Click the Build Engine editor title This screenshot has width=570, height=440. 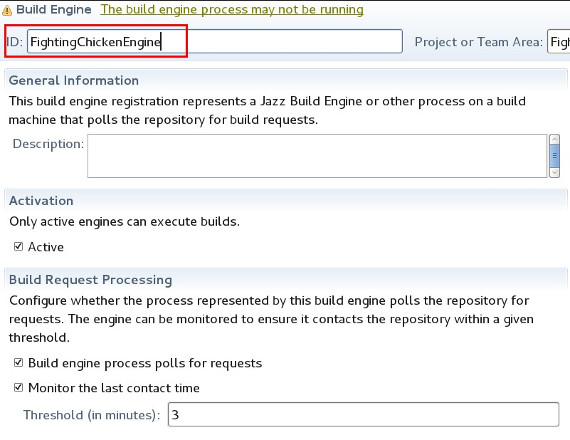54,9
